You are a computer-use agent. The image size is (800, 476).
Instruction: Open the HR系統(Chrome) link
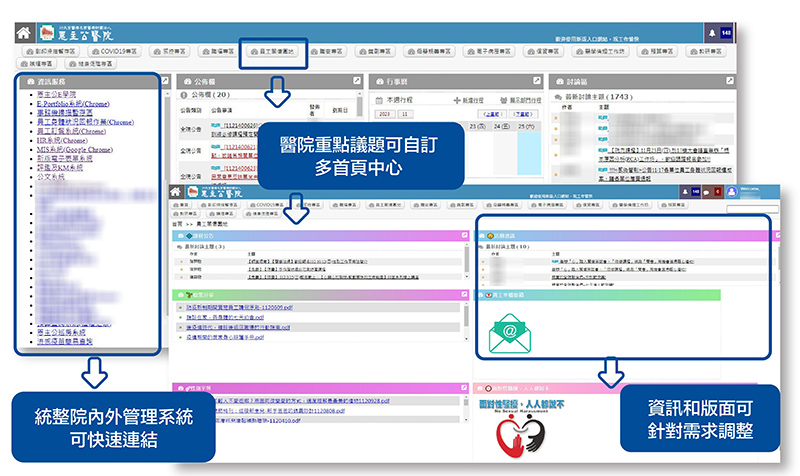point(62,140)
